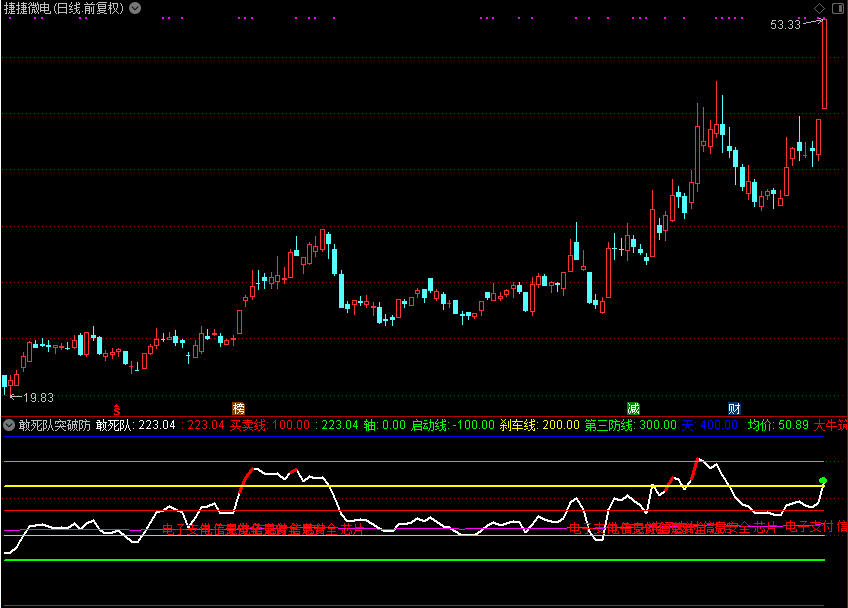Click the 刹车线 yellow parameter label
The image size is (848, 608).
pyautogui.click(x=519, y=425)
